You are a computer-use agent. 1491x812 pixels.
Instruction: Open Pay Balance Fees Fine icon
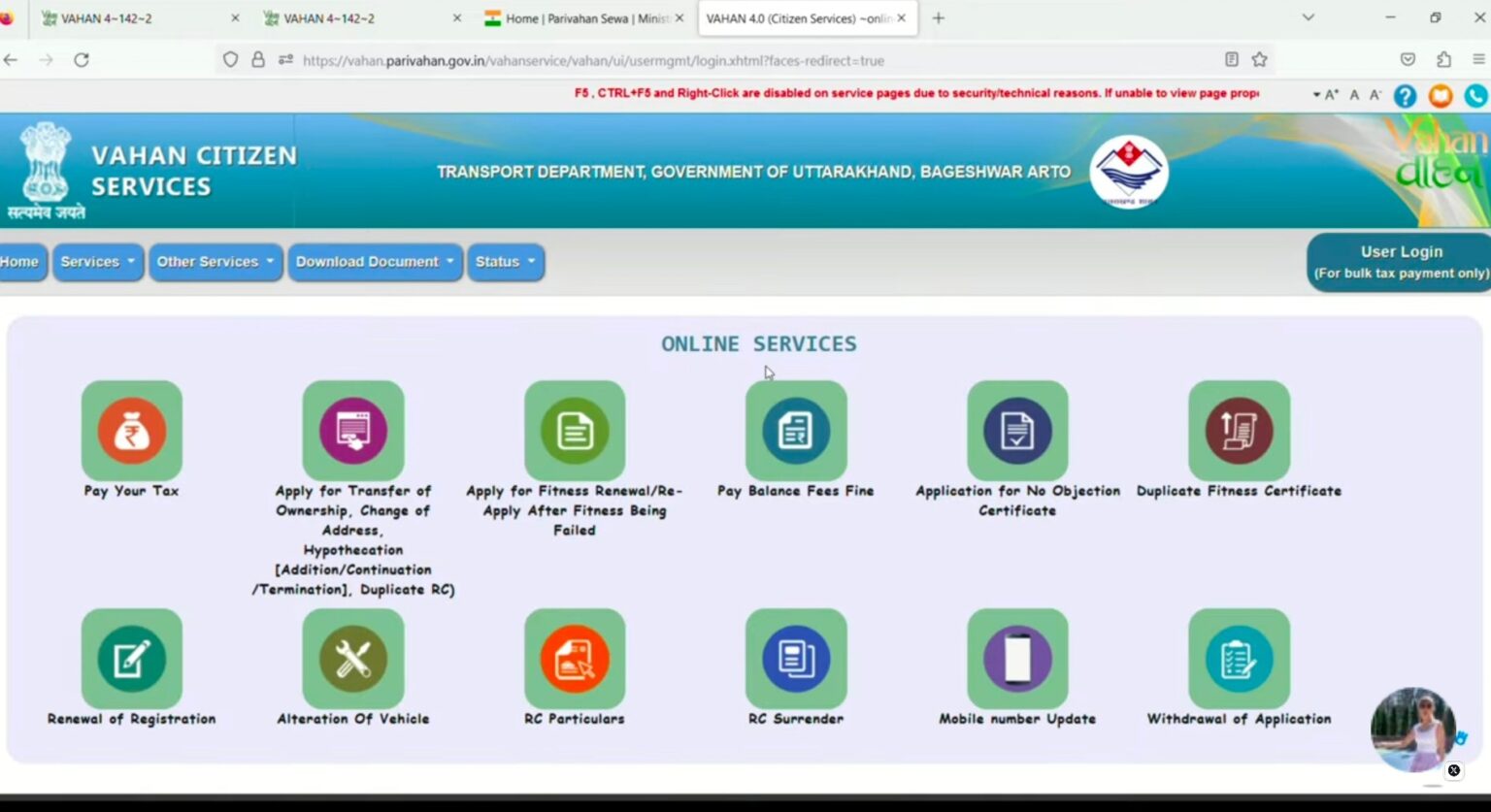(796, 430)
